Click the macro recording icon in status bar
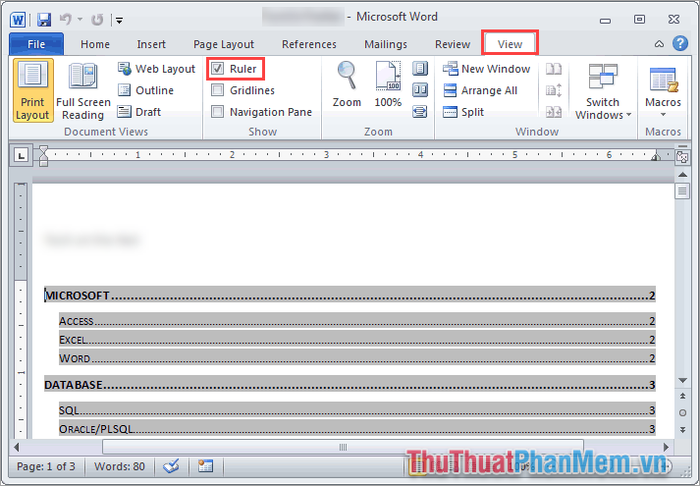This screenshot has width=700, height=486. coord(205,466)
